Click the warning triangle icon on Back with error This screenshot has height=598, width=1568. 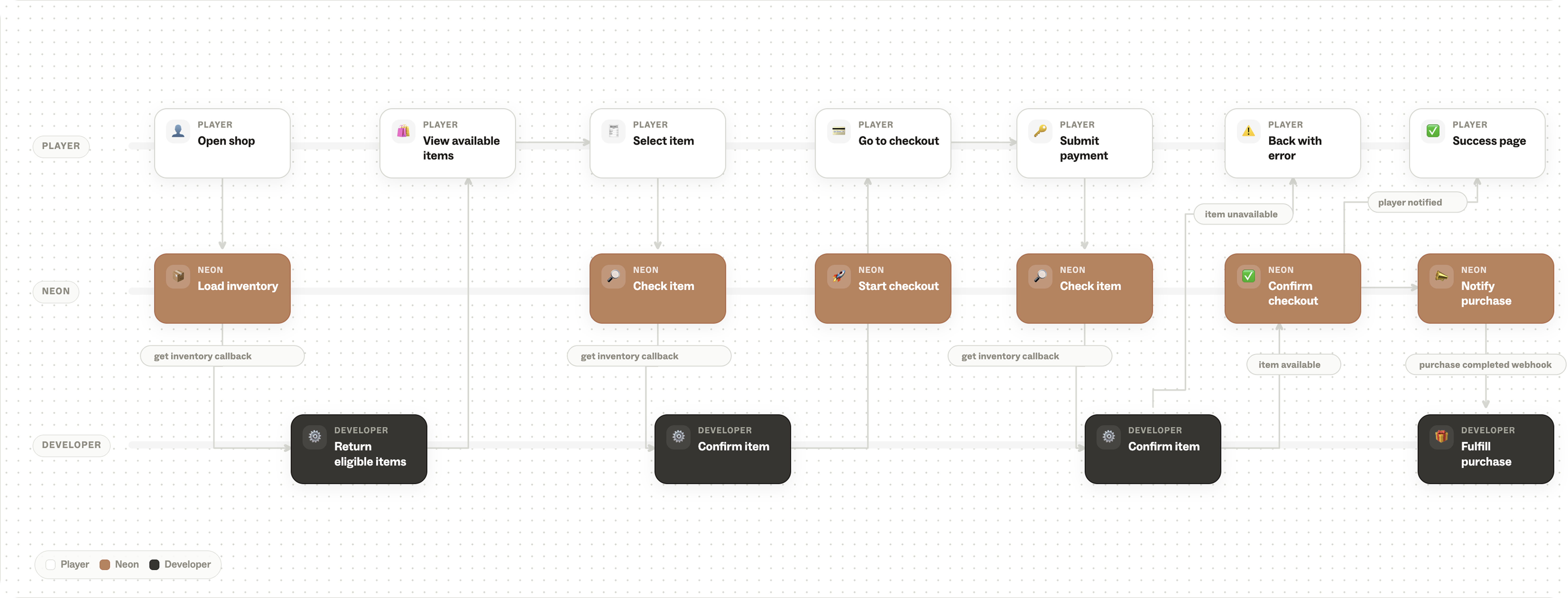[1248, 131]
